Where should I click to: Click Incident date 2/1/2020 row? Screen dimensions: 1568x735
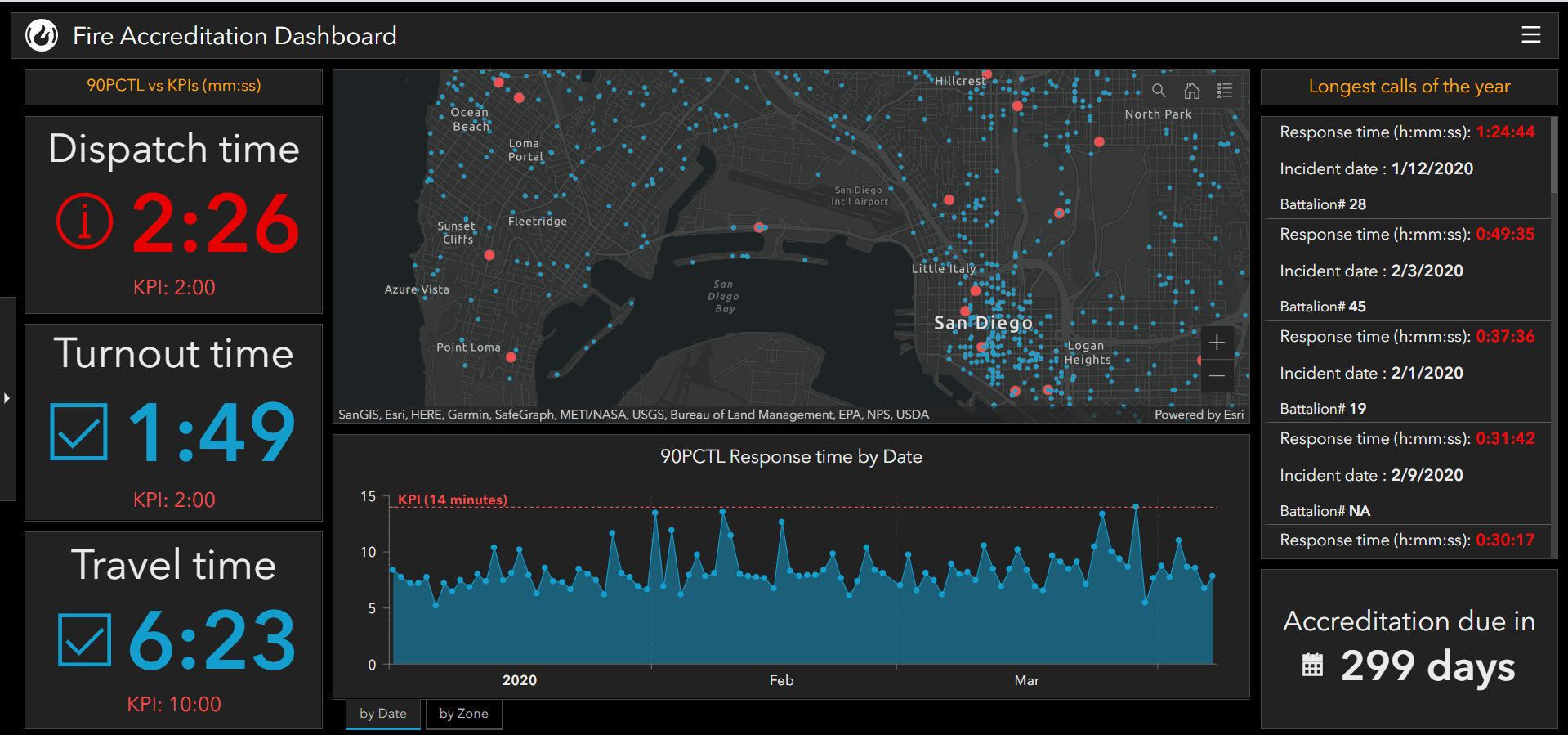pyautogui.click(x=1372, y=373)
